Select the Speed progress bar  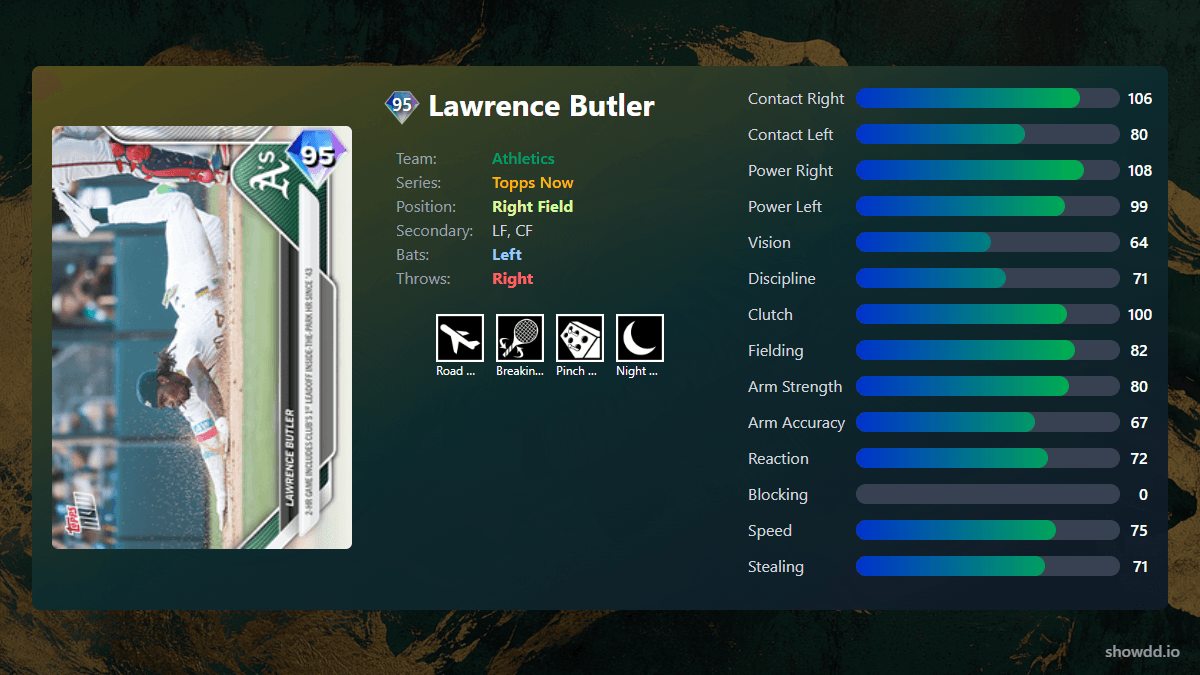pos(988,530)
